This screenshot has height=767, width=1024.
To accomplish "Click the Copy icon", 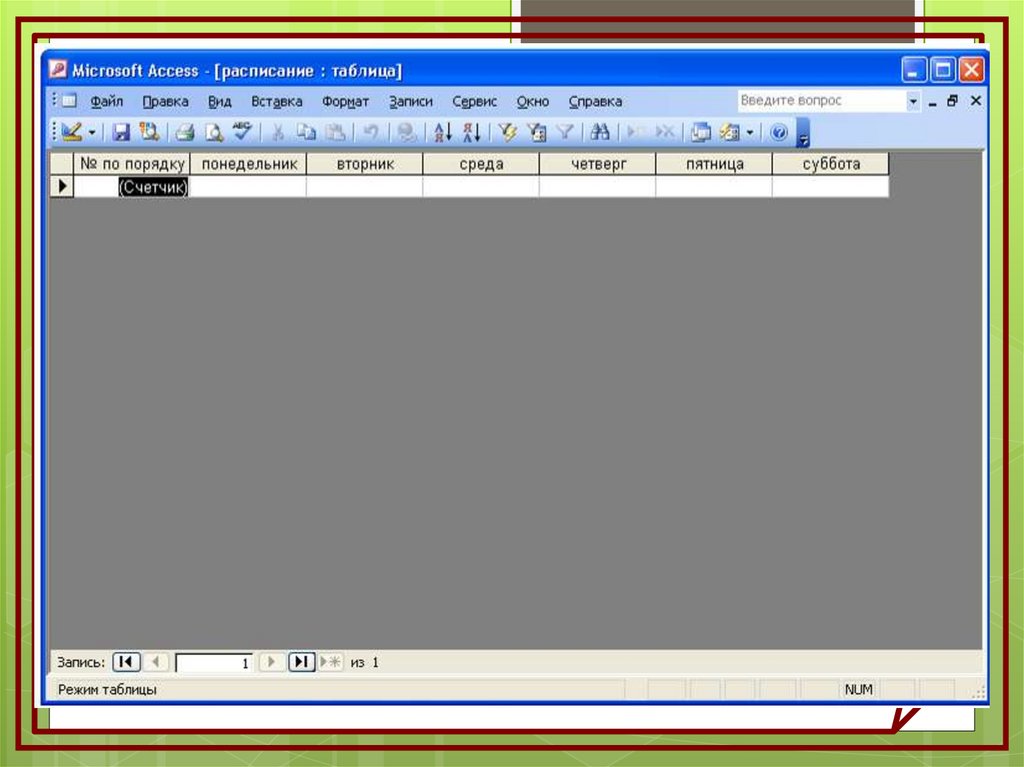I will pos(306,133).
